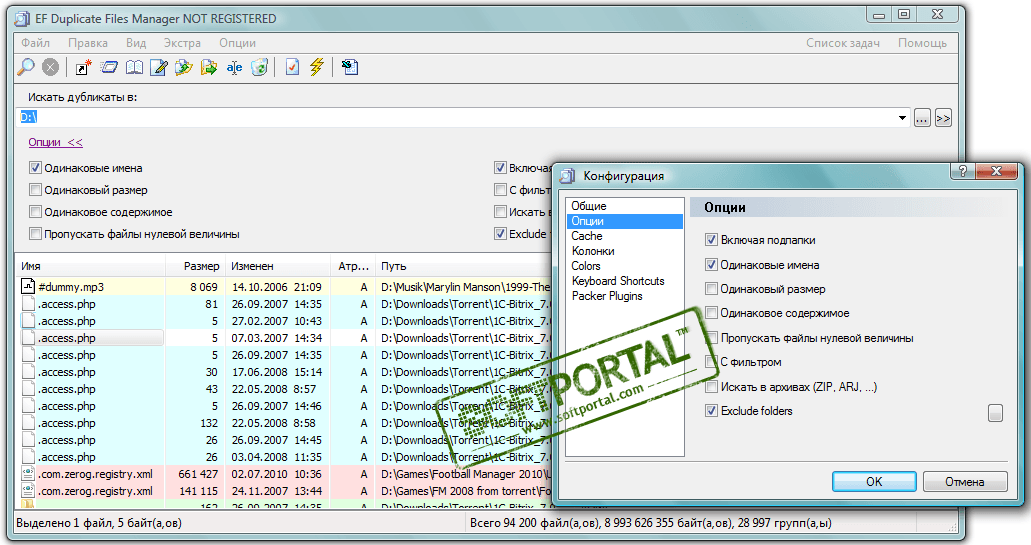Click file icon of .access.php dated 27.02.2007

pyautogui.click(x=28, y=321)
